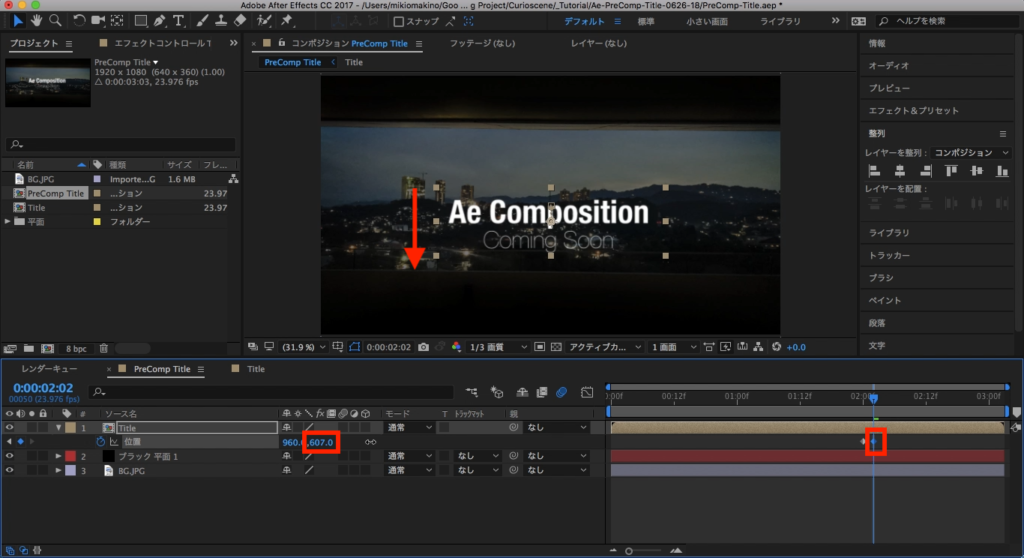This screenshot has width=1024, height=558.
Task: Select the Clone Stamp tool
Action: click(219, 20)
